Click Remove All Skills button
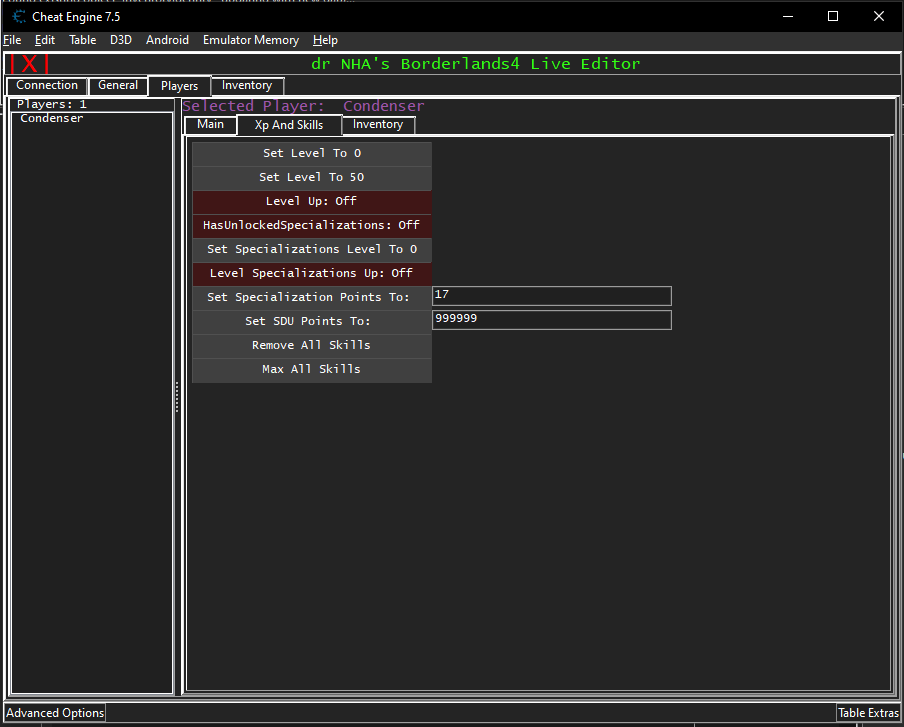Image resolution: width=904 pixels, height=727 pixels. click(x=312, y=345)
